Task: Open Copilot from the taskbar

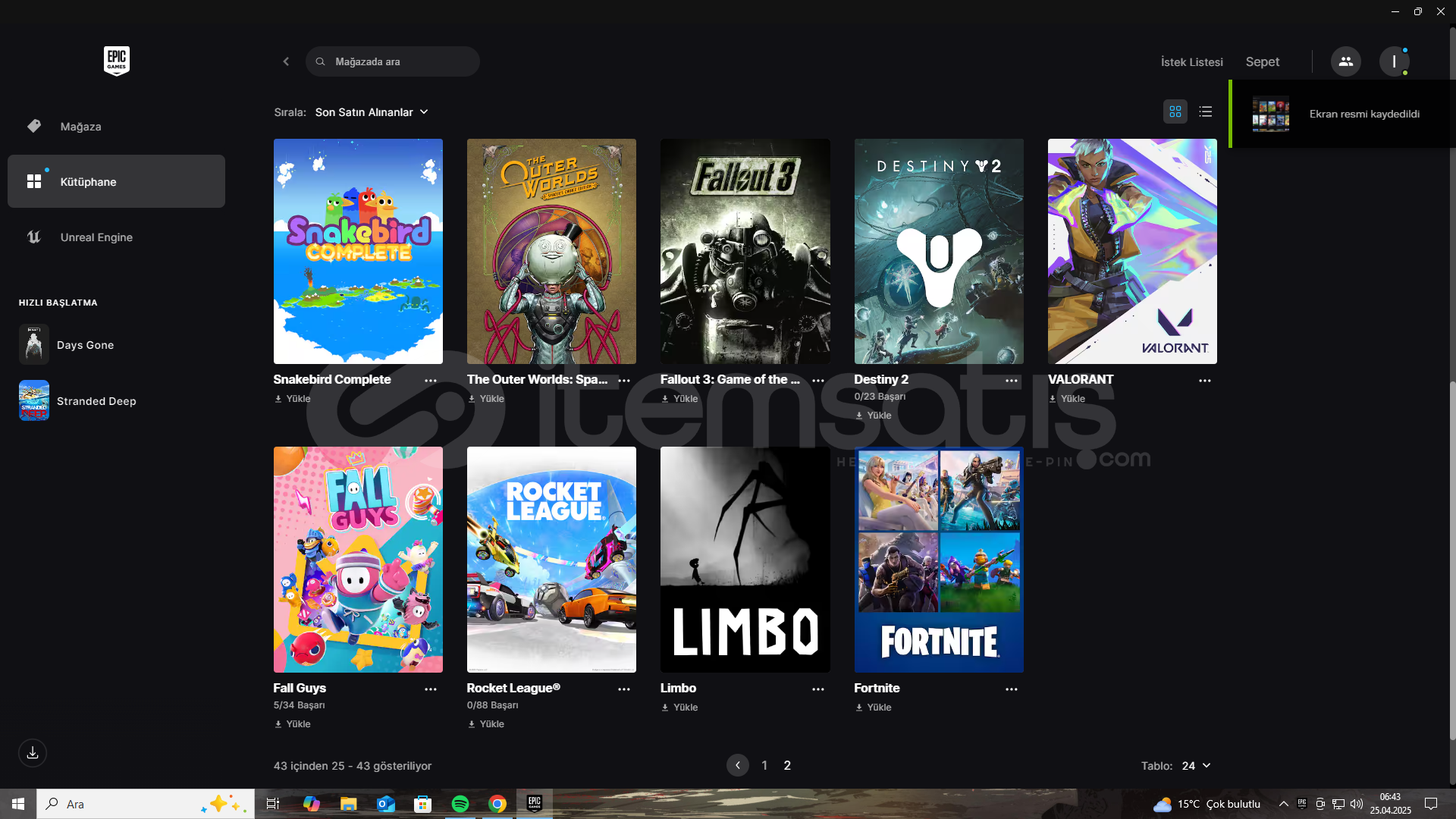Action: point(311,804)
